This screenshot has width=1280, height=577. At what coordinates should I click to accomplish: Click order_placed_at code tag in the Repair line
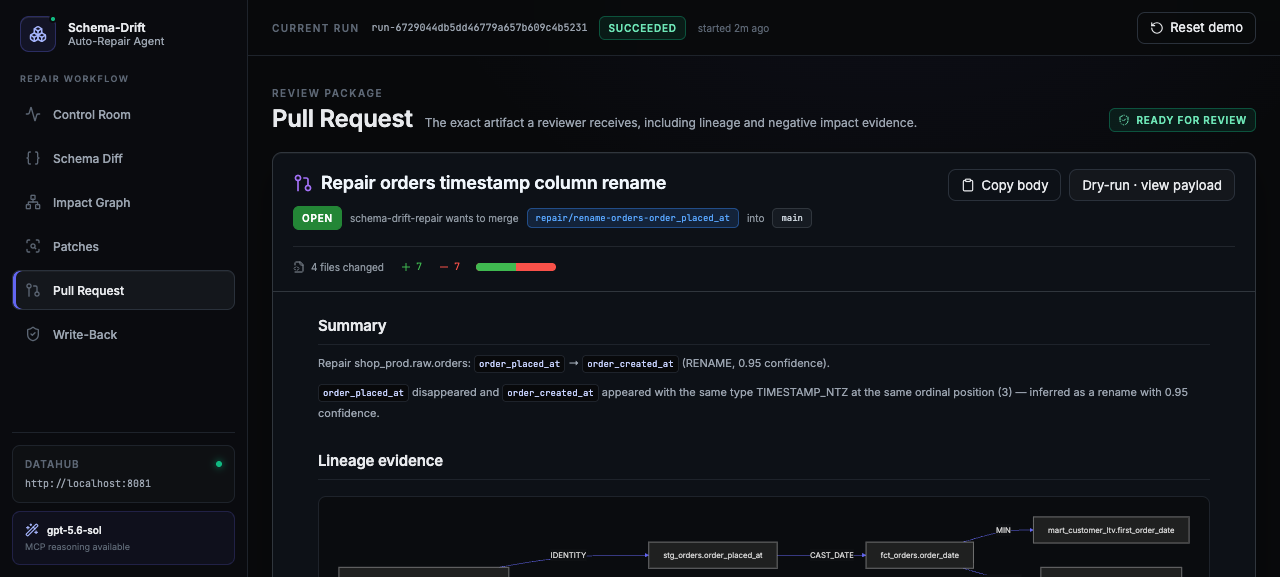click(x=520, y=364)
